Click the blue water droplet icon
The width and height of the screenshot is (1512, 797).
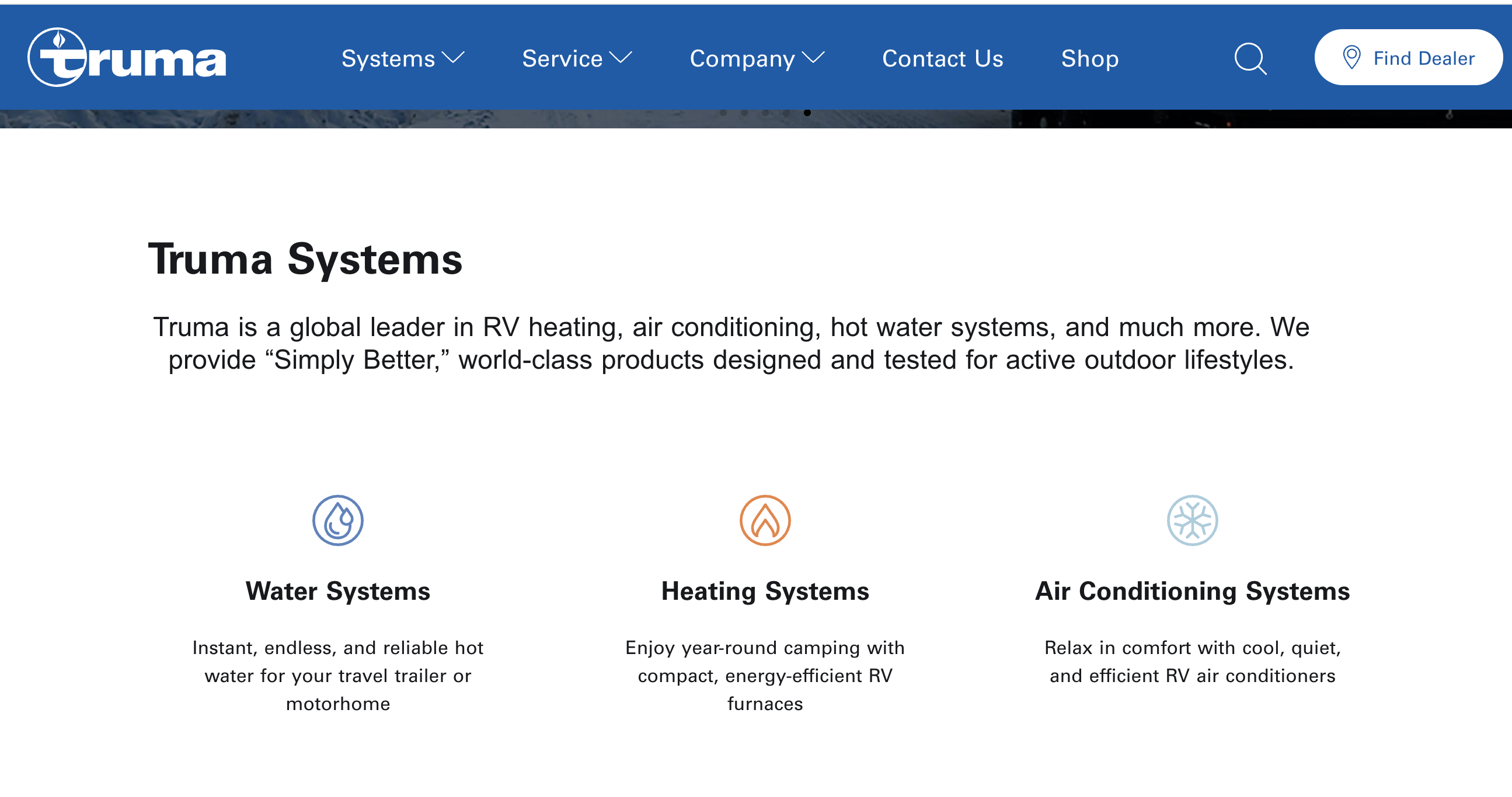[x=337, y=520]
